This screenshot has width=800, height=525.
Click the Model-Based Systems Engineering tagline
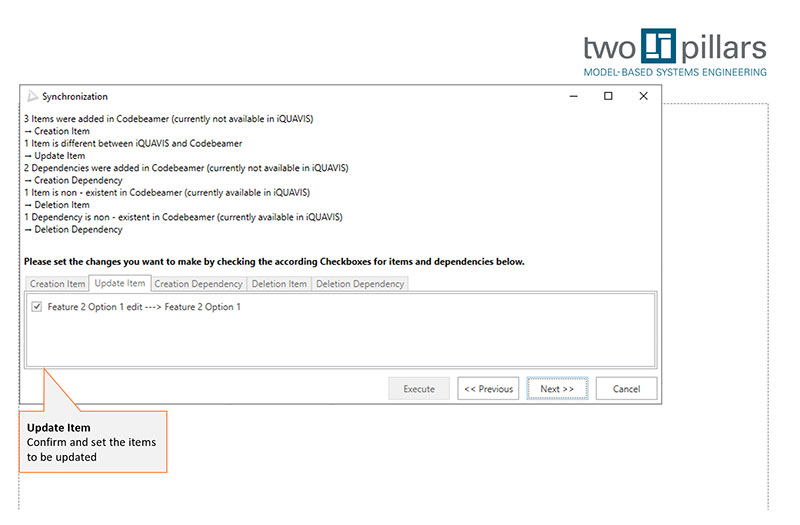click(x=675, y=72)
